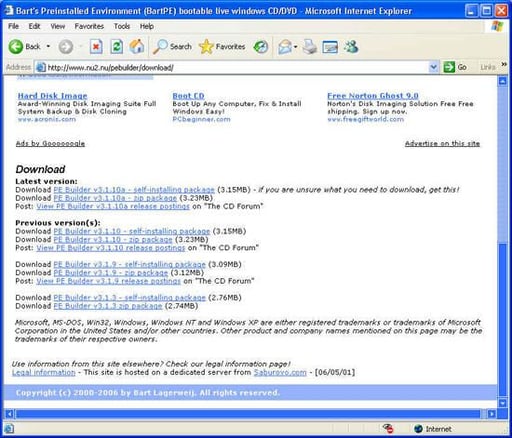Click the horizontal scrollbar right arrow
This screenshot has width=512, height=438.
[491, 414]
